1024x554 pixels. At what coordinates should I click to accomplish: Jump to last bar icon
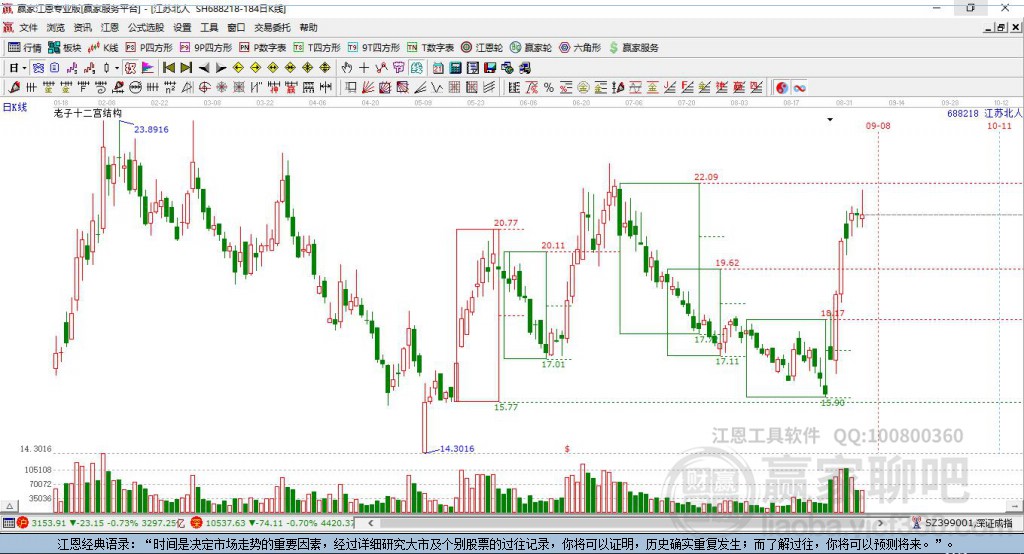pos(186,68)
